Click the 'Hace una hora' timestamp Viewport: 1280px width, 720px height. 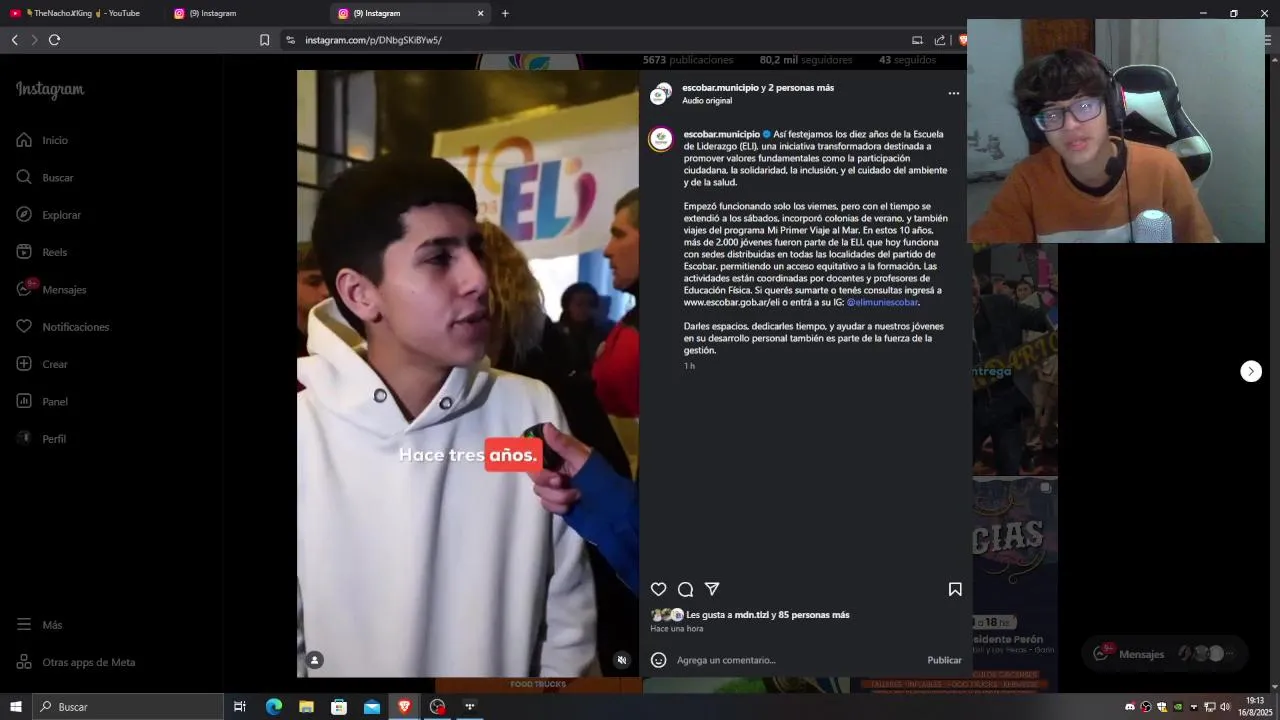pyautogui.click(x=677, y=629)
